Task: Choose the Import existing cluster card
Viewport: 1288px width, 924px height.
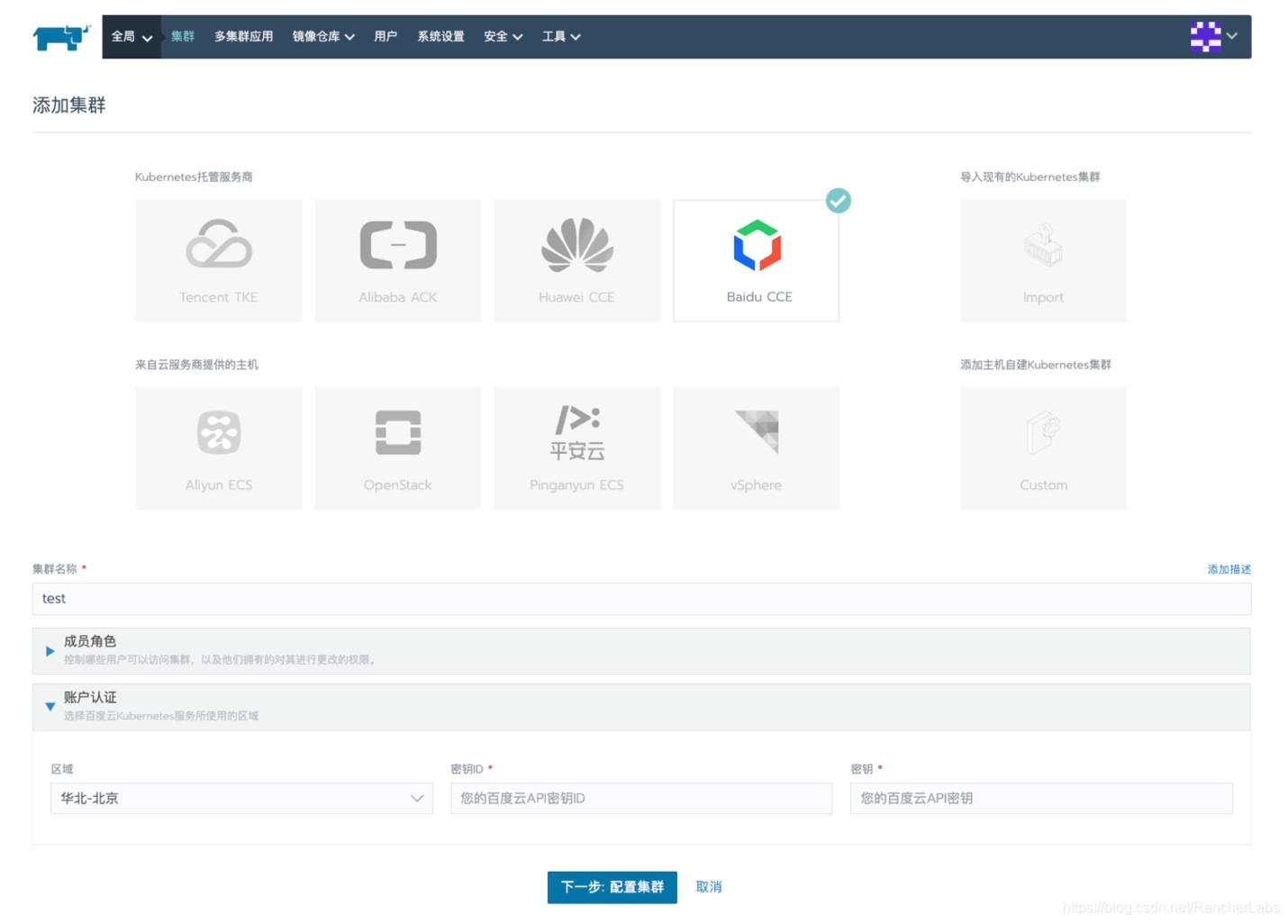Action: [x=1043, y=260]
